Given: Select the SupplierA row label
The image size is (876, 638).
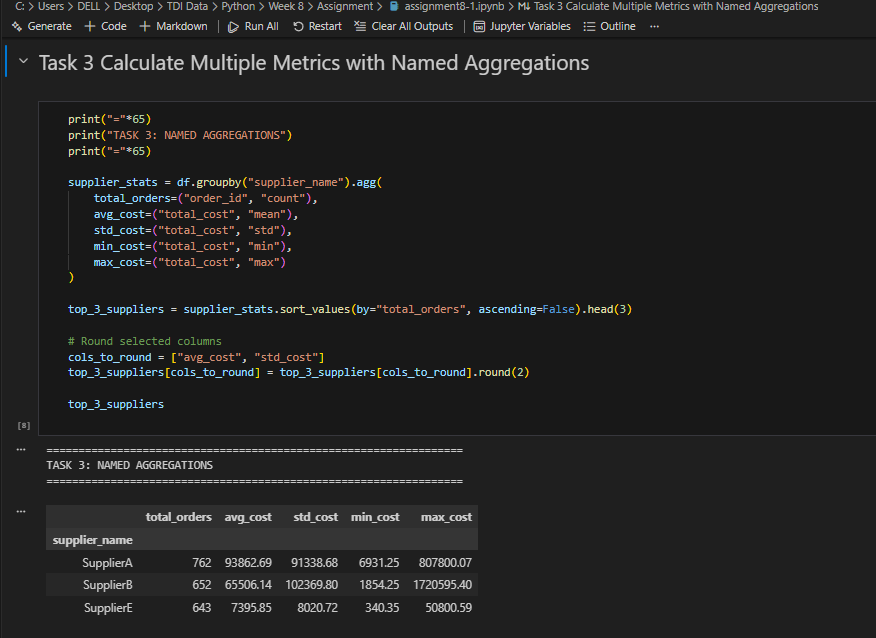Looking at the screenshot, I should (x=107, y=563).
